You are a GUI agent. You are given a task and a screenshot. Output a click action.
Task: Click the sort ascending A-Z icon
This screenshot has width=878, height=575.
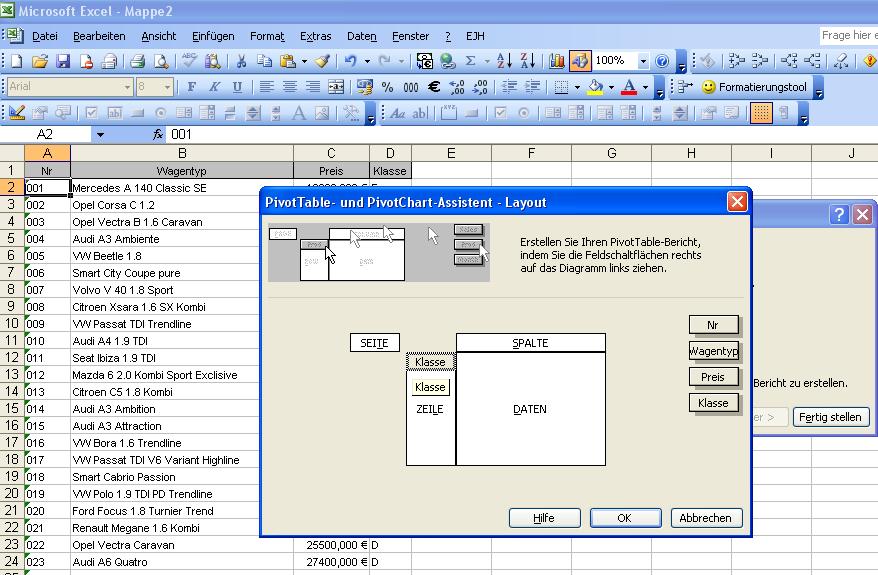tap(503, 61)
